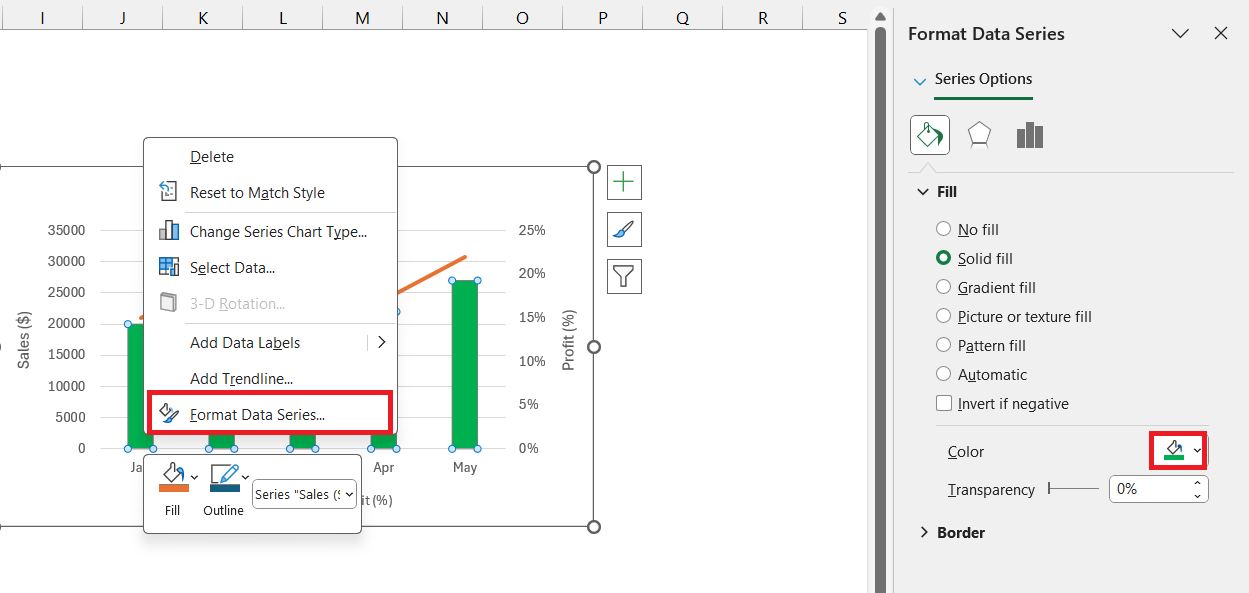
Task: Expand the Add Data Labels submenu arrow
Action: pyautogui.click(x=381, y=343)
